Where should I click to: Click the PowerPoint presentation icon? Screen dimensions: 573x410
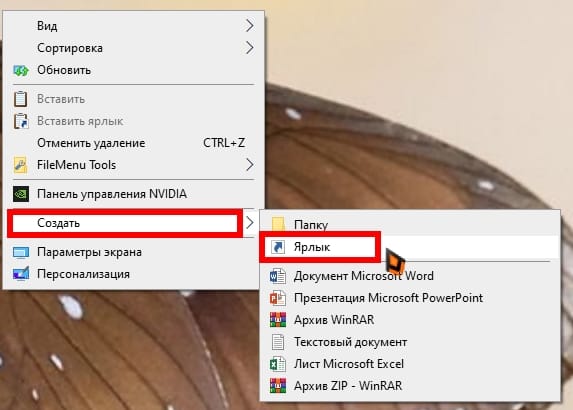point(278,298)
